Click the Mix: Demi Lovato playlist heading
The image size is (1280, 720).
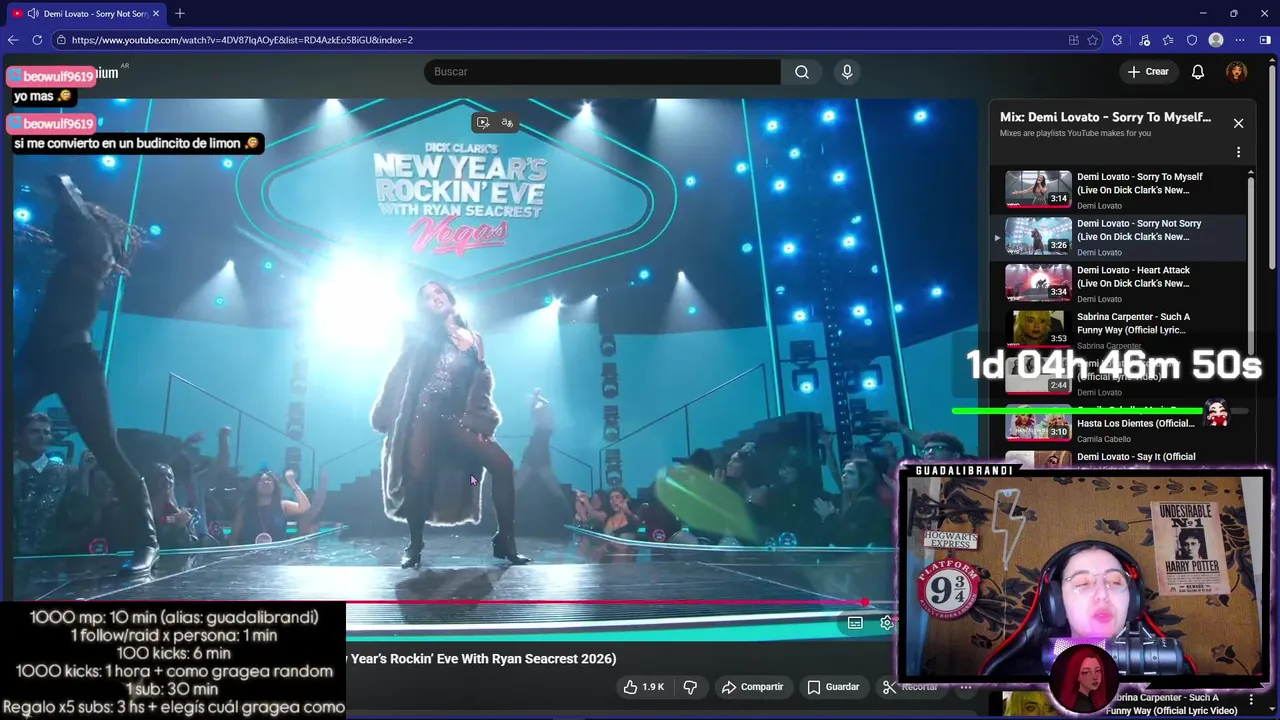(1105, 117)
